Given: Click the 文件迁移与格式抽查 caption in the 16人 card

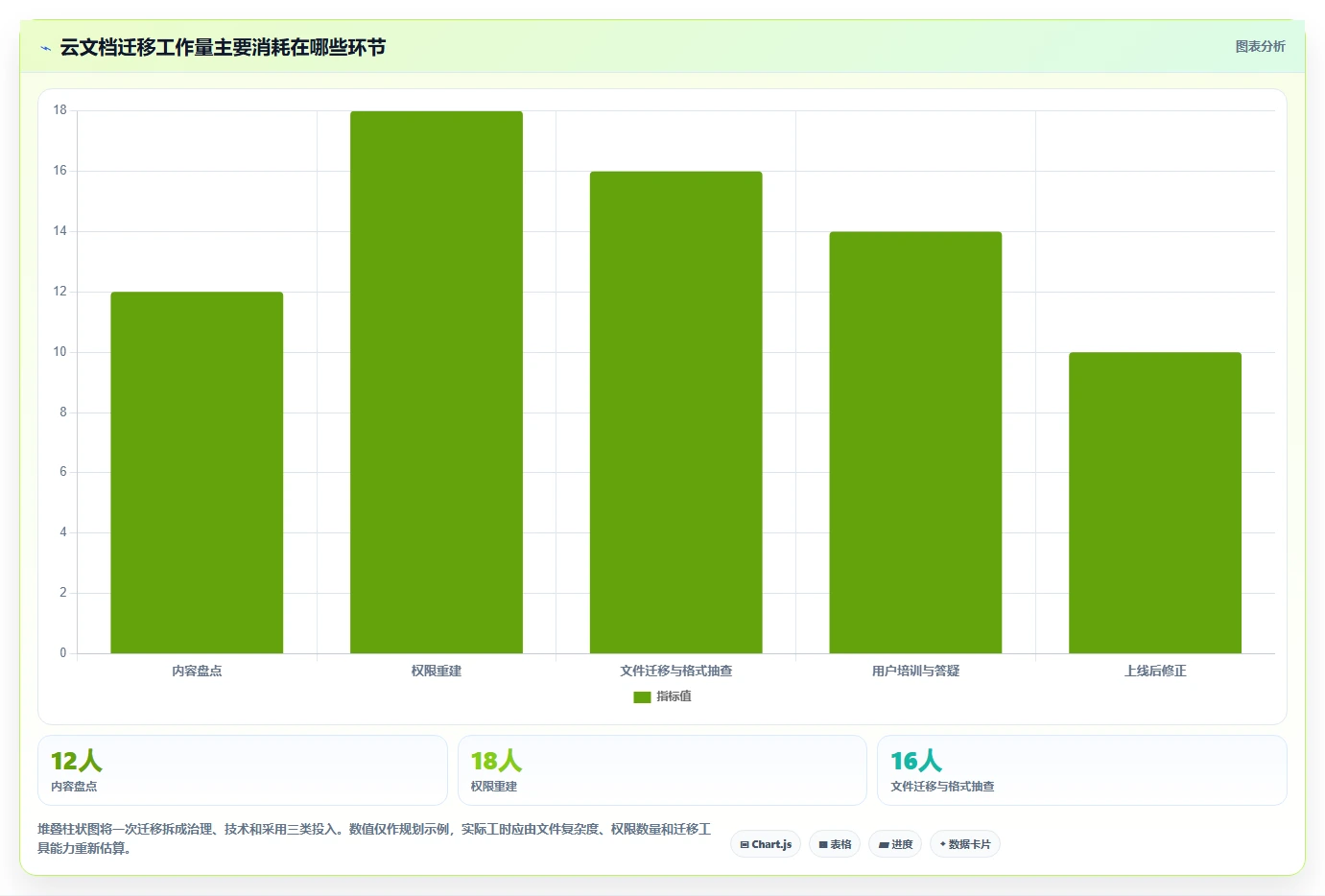Looking at the screenshot, I should tap(942, 787).
